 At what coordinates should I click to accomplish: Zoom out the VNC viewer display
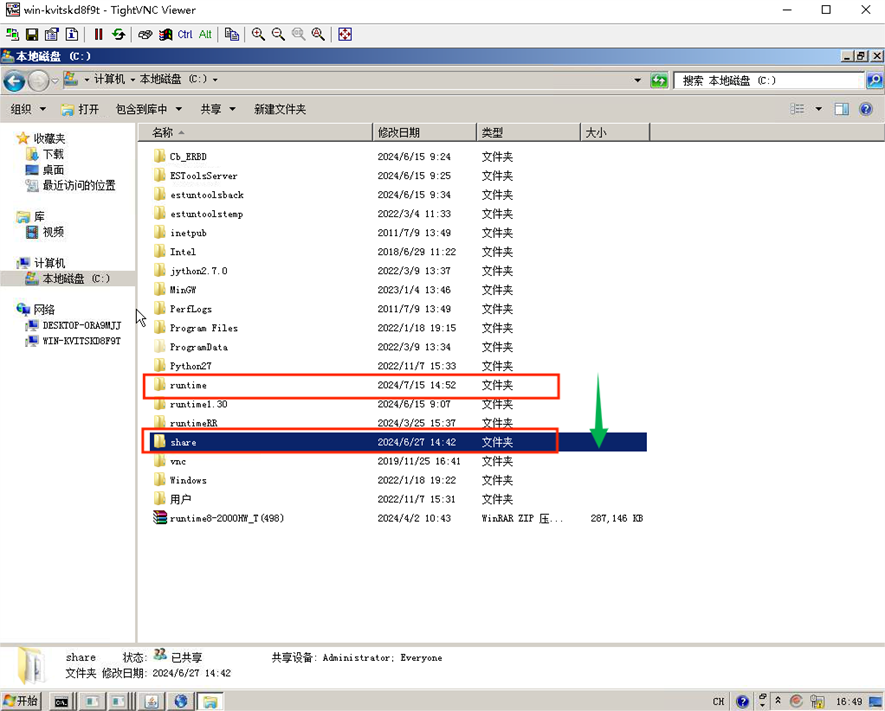tap(278, 34)
